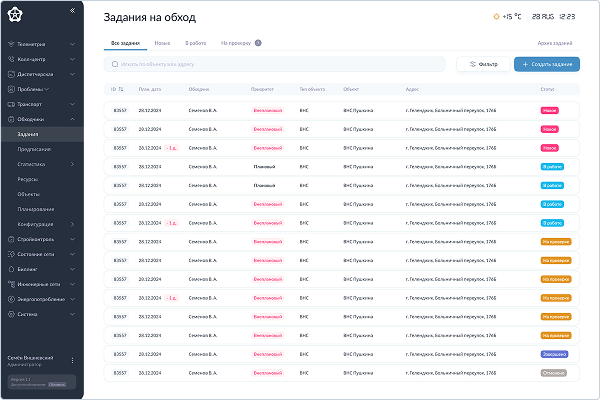The height and width of the screenshot is (400, 600).
Task: Open the Предписания sidebar item
Action: (x=34, y=149)
